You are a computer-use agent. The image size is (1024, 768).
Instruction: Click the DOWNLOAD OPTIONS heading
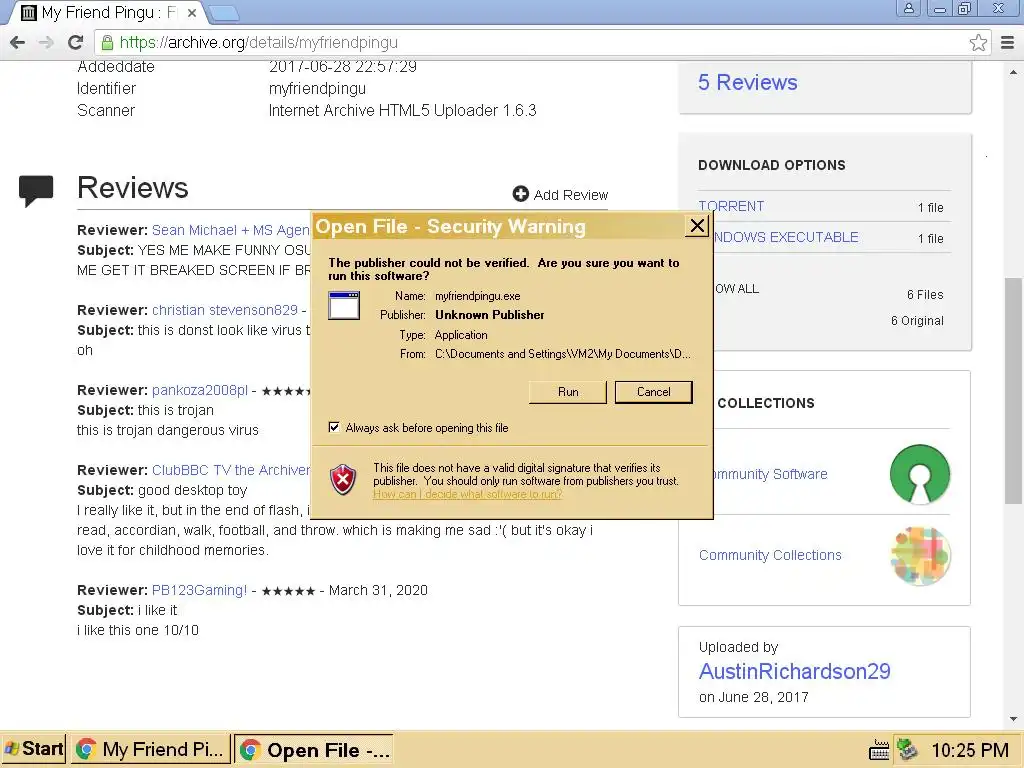tap(771, 165)
